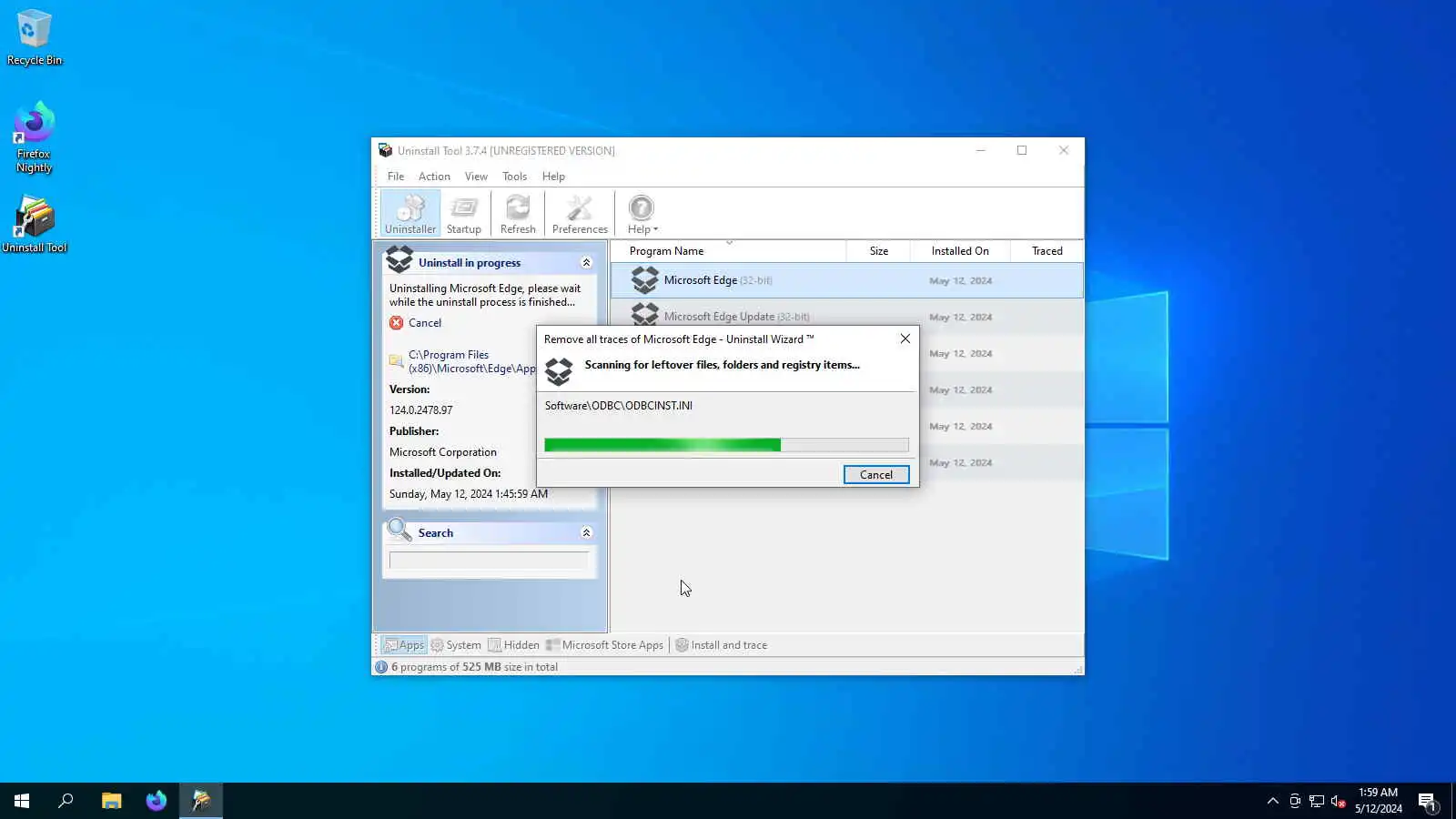Image resolution: width=1456 pixels, height=819 pixels.
Task: Click the Cancel button in the wizard dialog
Action: [x=876, y=475]
